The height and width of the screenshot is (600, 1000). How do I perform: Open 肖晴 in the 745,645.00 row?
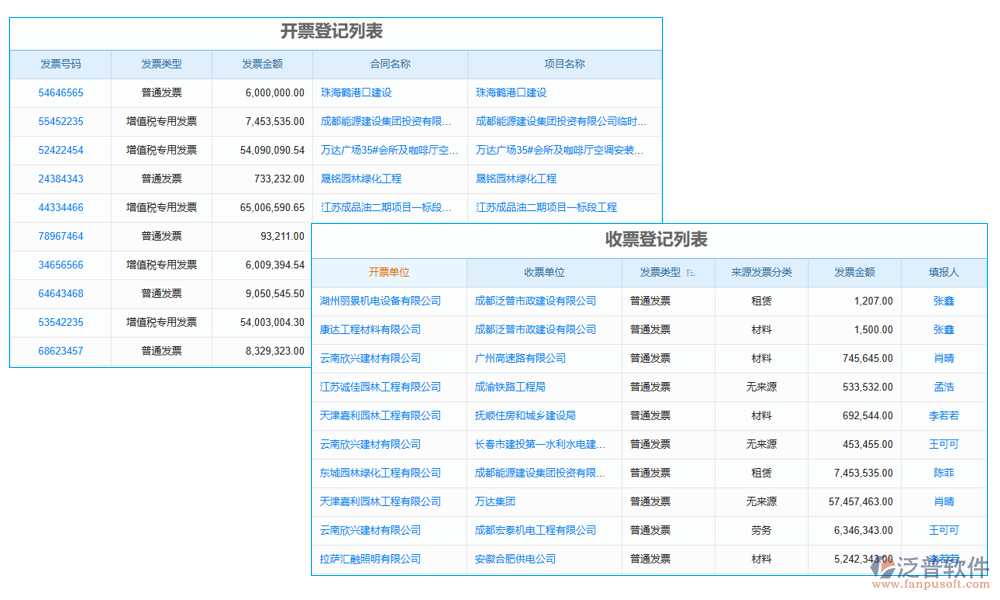tap(944, 358)
